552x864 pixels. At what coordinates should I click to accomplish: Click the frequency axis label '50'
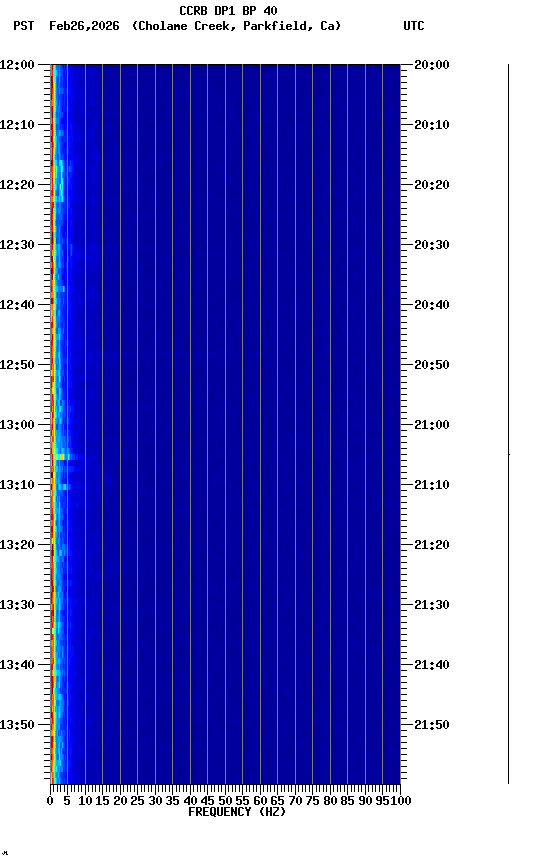pos(225,801)
